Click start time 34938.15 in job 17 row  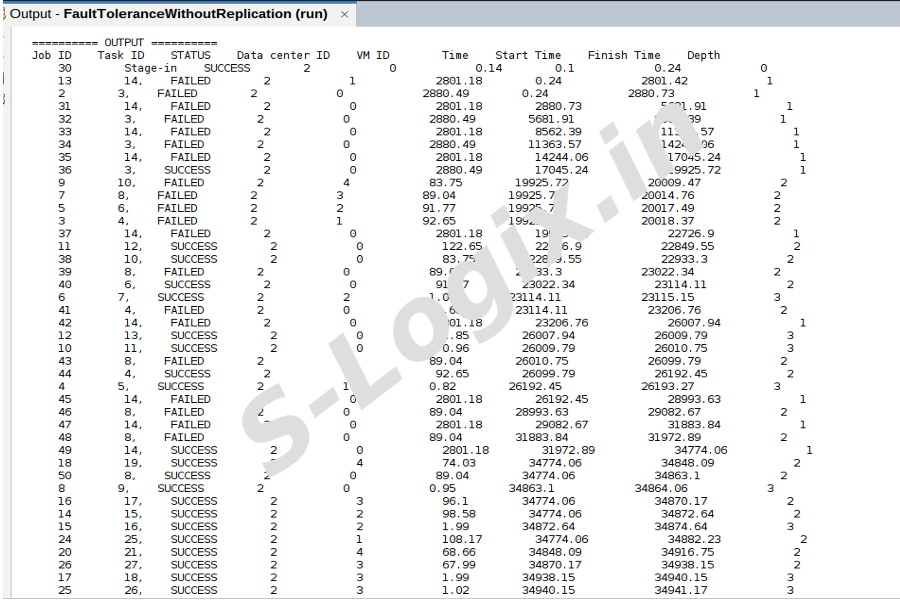548,577
